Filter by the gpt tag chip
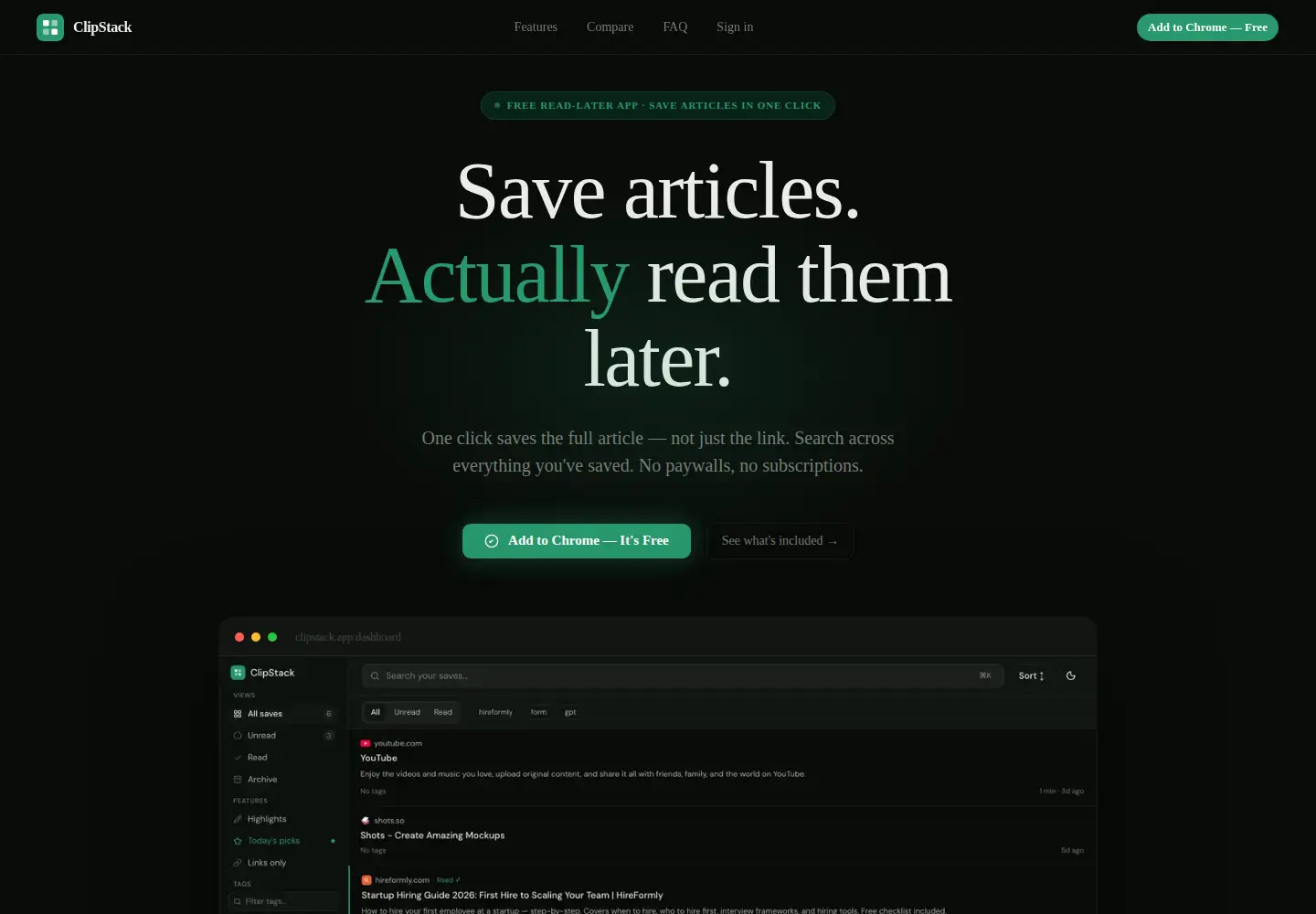Image resolution: width=1316 pixels, height=914 pixels. point(570,713)
